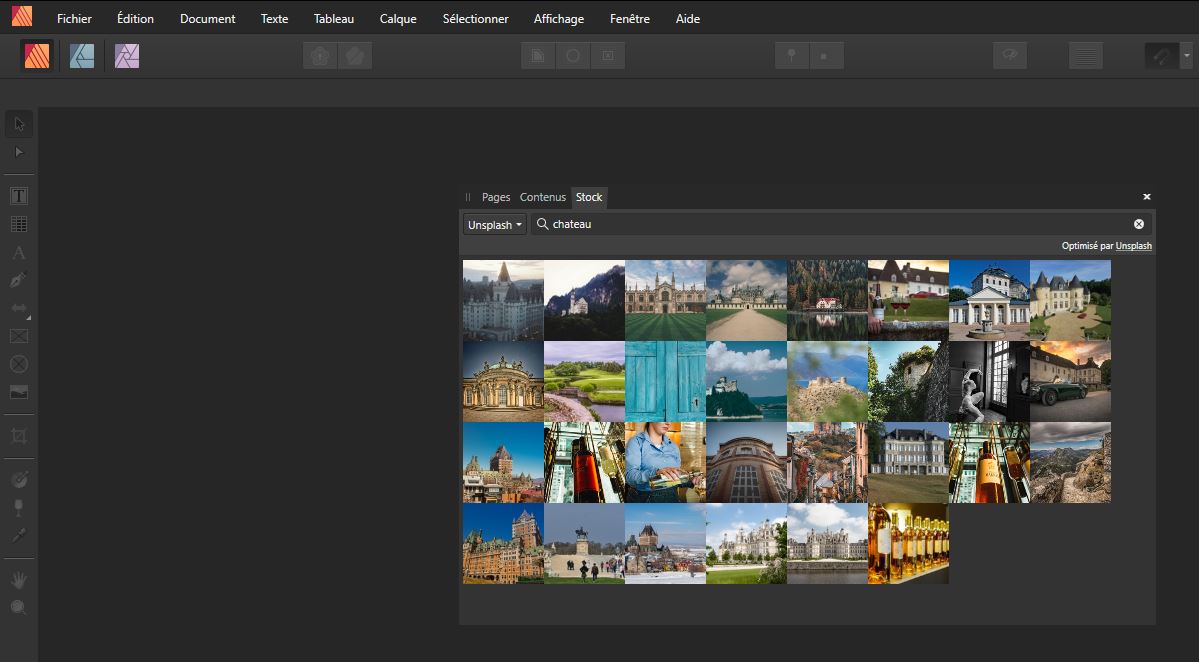
Task: Open the Fichier menu
Action: tap(74, 18)
